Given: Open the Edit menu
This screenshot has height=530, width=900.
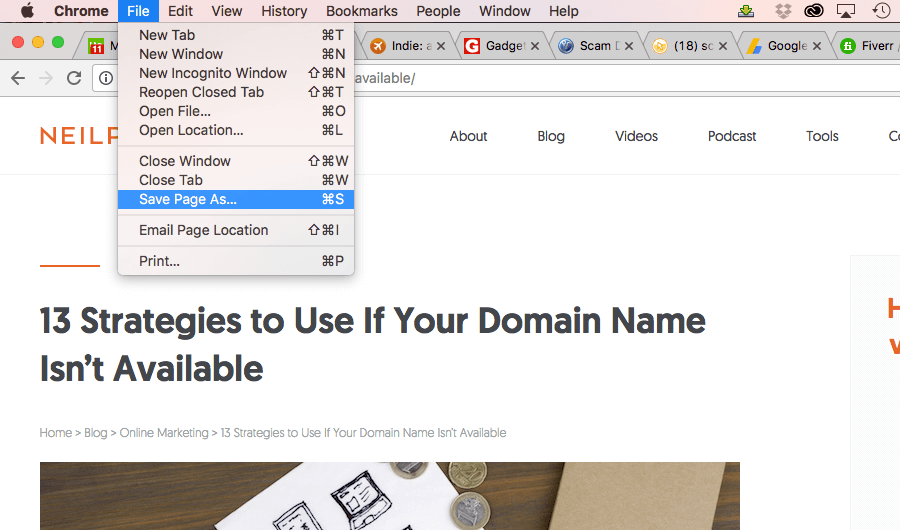Looking at the screenshot, I should (x=180, y=11).
